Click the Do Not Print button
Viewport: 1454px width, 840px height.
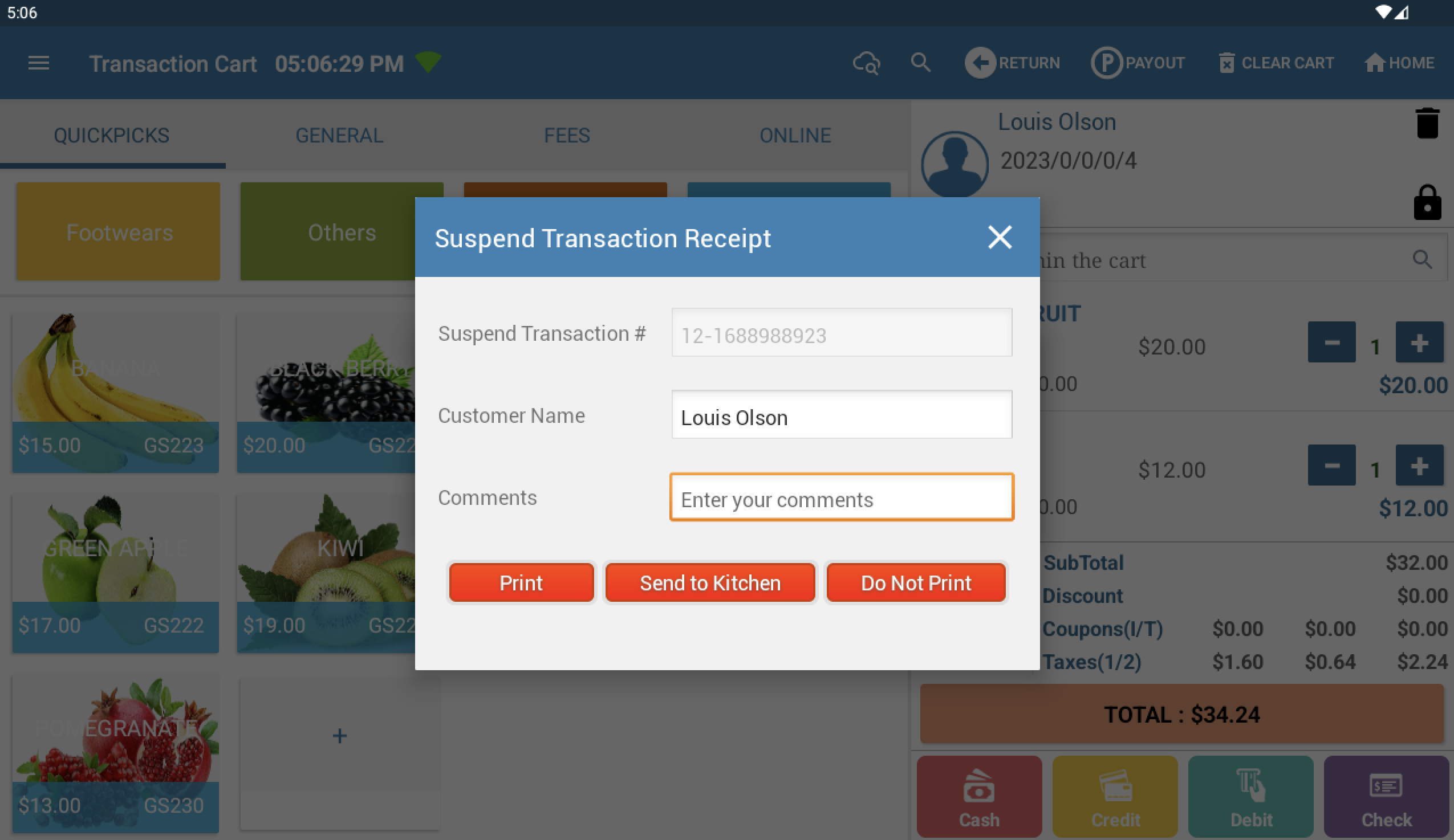(916, 582)
